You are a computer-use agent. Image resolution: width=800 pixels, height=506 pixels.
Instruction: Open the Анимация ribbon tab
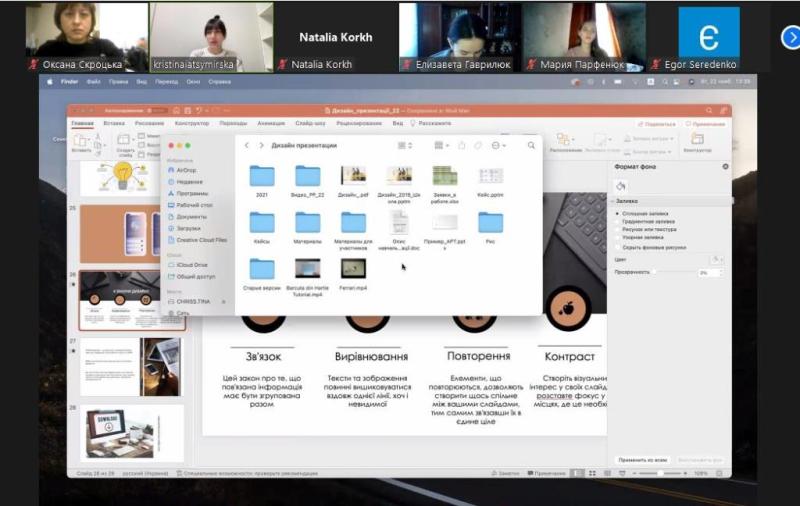pos(270,123)
